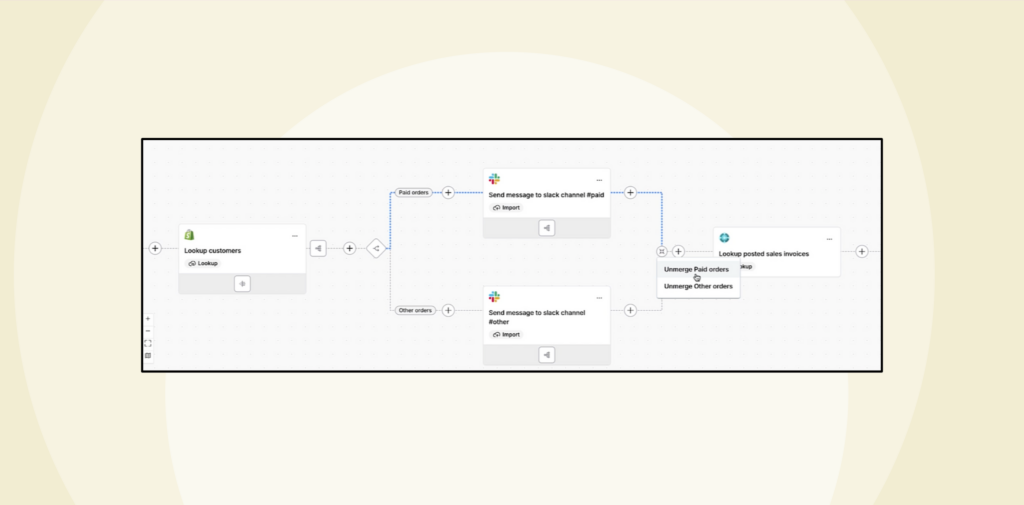This screenshot has width=1024, height=505.
Task: Click branch icon right of Lookup customers card
Action: click(318, 248)
